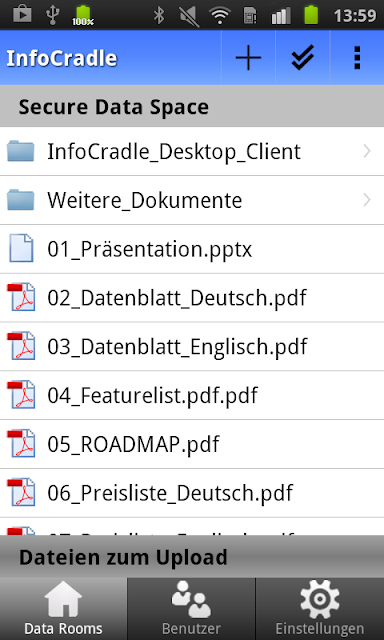Tap the Wi-Fi status bar icon
The height and width of the screenshot is (640, 384).
tap(219, 16)
